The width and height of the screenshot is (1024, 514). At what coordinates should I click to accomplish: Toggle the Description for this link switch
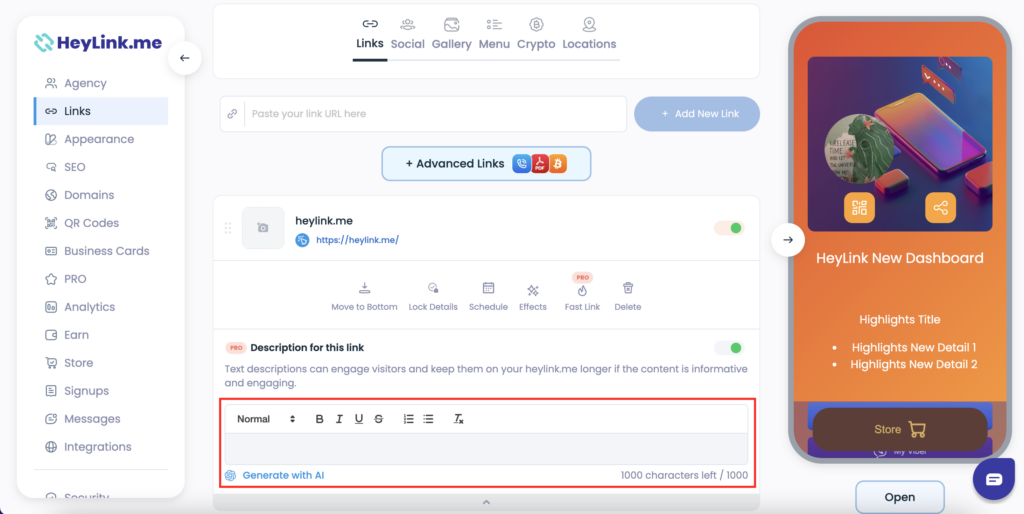click(x=729, y=347)
